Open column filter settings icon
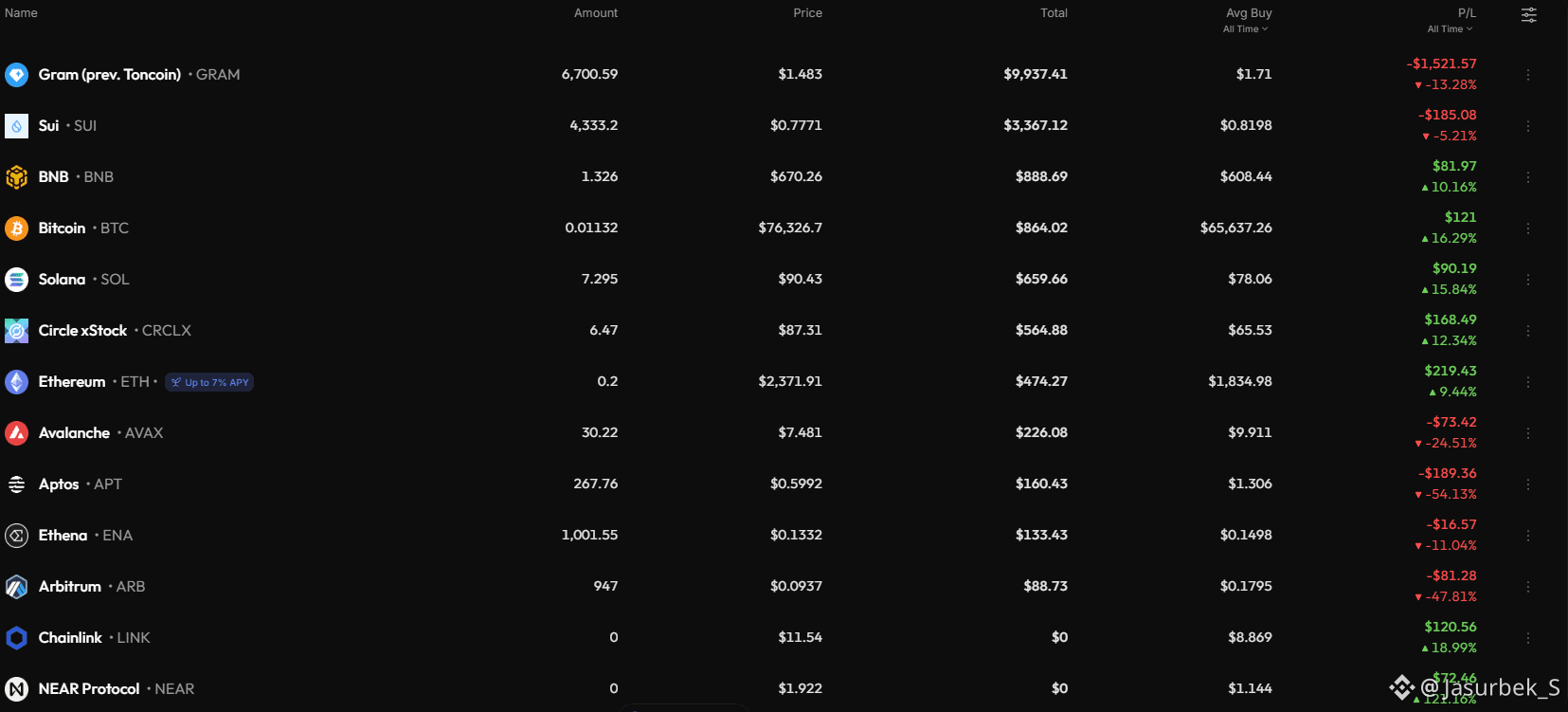Viewport: 1568px width, 712px height. (1529, 15)
